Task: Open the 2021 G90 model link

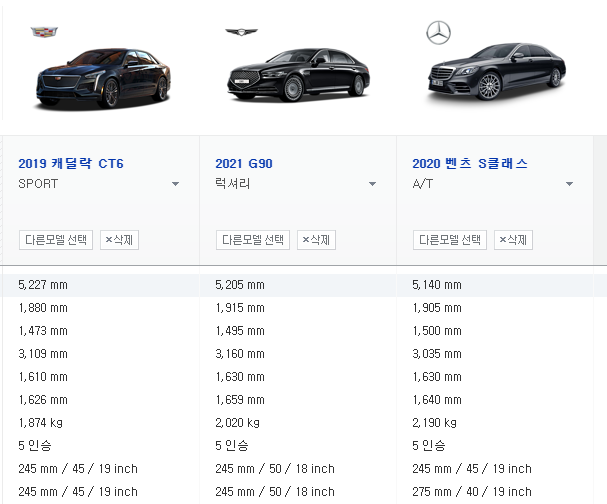Action: point(244,163)
